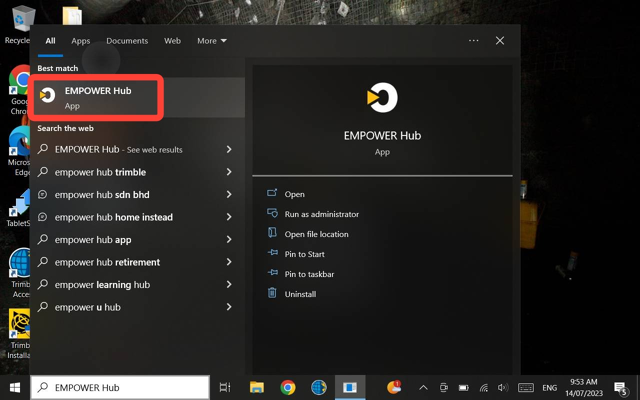Open the active blue window app on taskbar
The height and width of the screenshot is (400, 640).
pyautogui.click(x=350, y=387)
